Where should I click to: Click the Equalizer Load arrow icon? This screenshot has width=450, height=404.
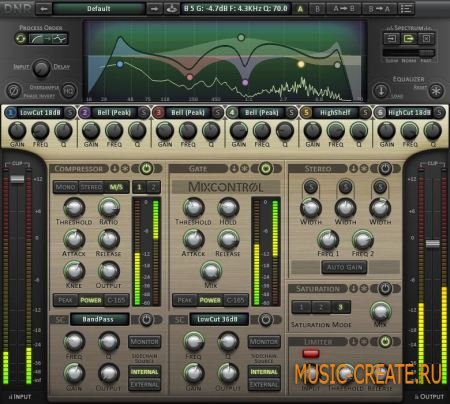tap(381, 90)
